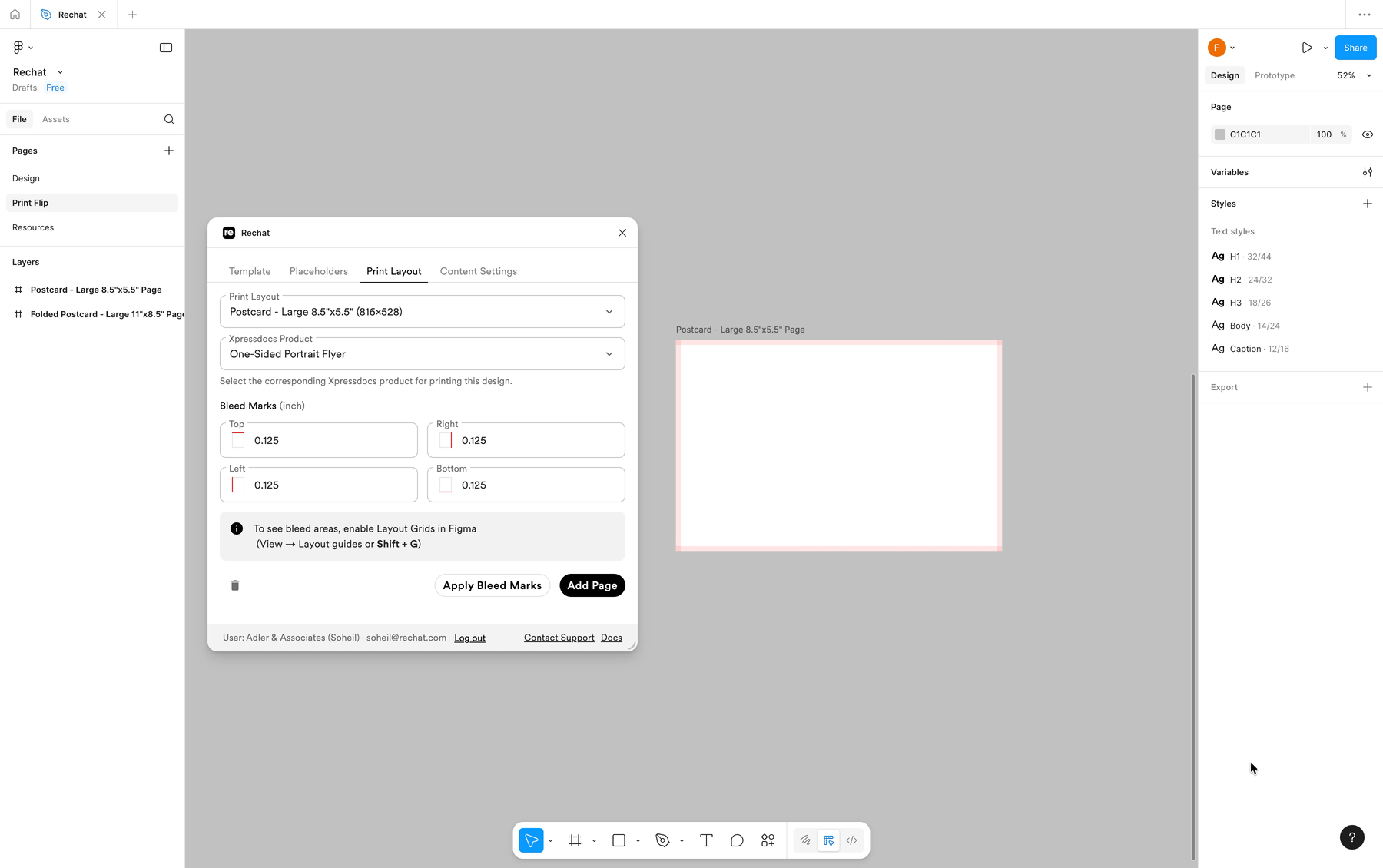The width and height of the screenshot is (1383, 868).
Task: Select the Text tool
Action: click(706, 840)
